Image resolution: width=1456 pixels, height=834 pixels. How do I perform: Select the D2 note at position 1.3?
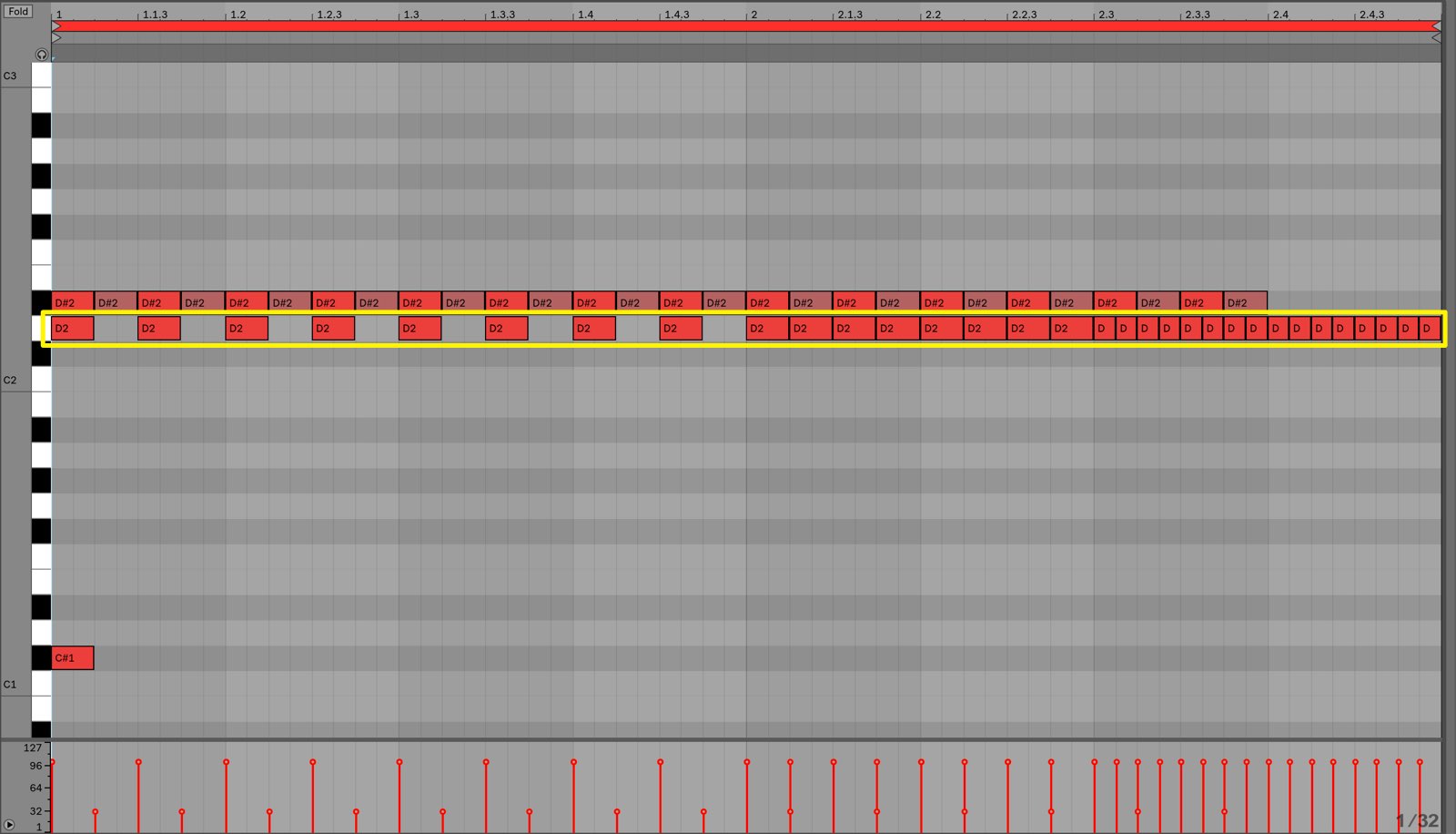pos(420,328)
